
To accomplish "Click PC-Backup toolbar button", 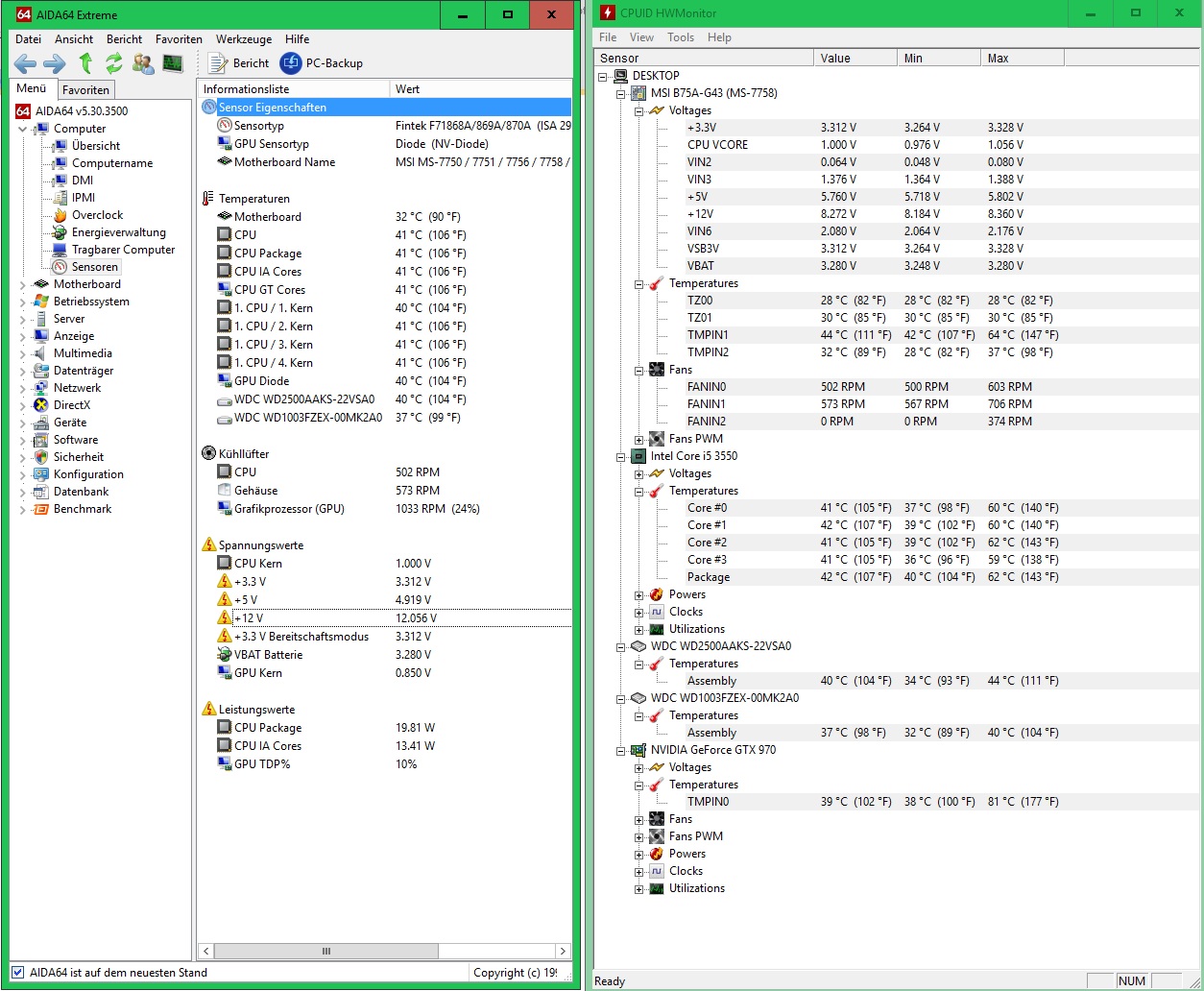I will tap(322, 63).
